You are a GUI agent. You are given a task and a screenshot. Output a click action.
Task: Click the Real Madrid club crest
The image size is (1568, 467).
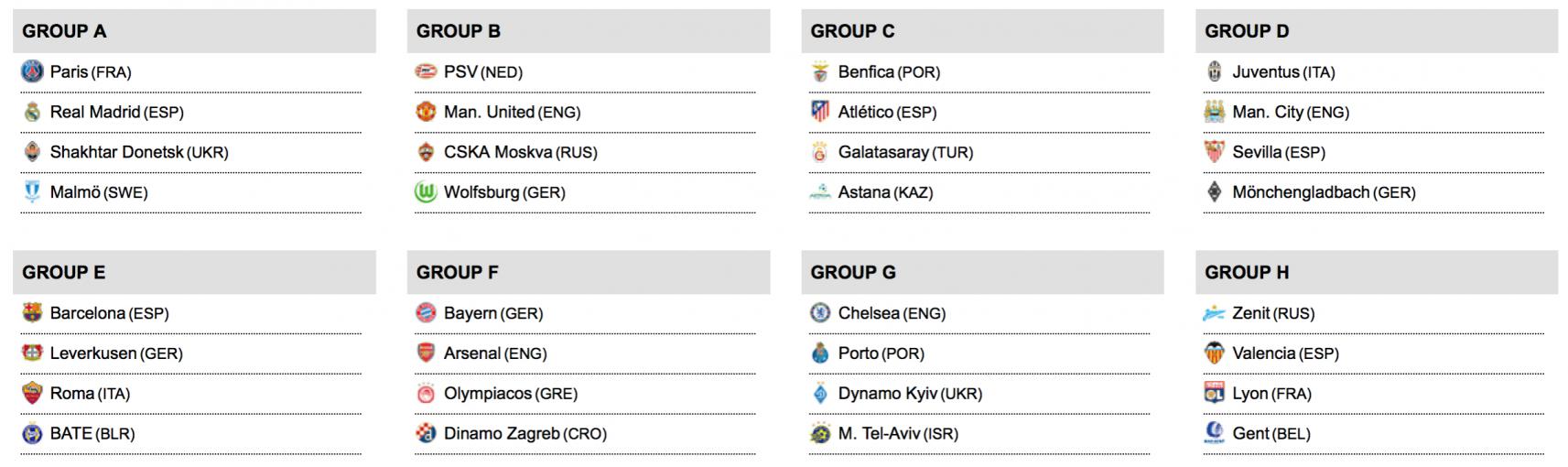tap(32, 112)
